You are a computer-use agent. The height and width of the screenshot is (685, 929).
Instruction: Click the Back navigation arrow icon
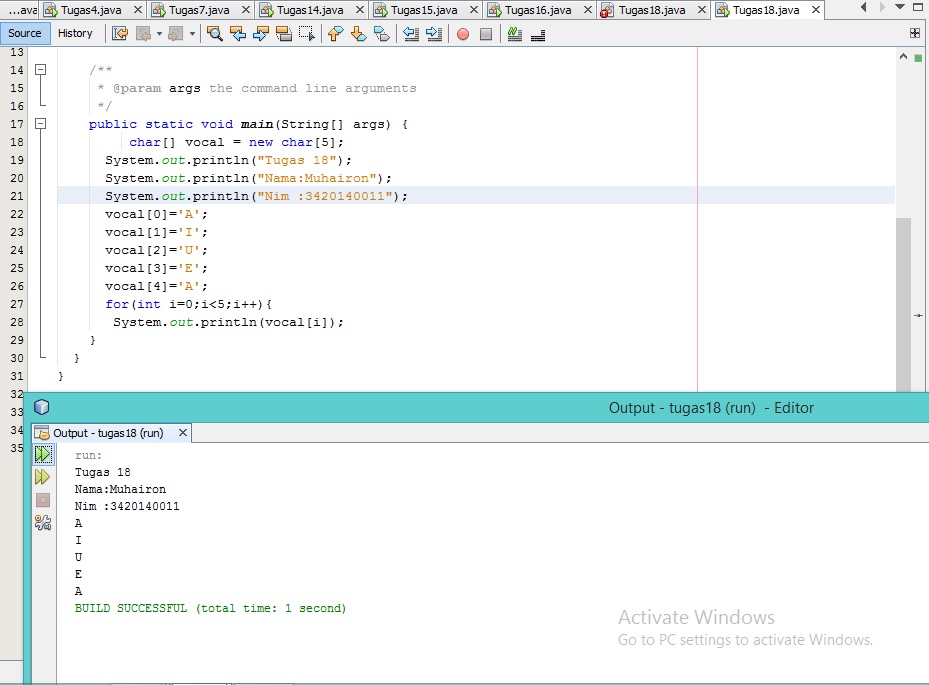click(x=143, y=34)
